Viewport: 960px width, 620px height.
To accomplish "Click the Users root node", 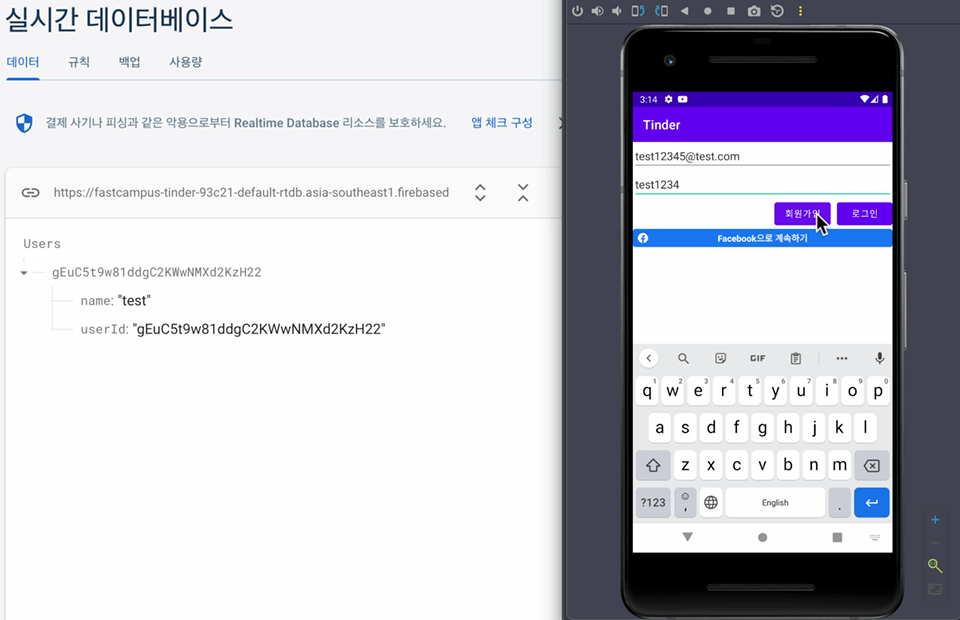I will click(x=42, y=244).
